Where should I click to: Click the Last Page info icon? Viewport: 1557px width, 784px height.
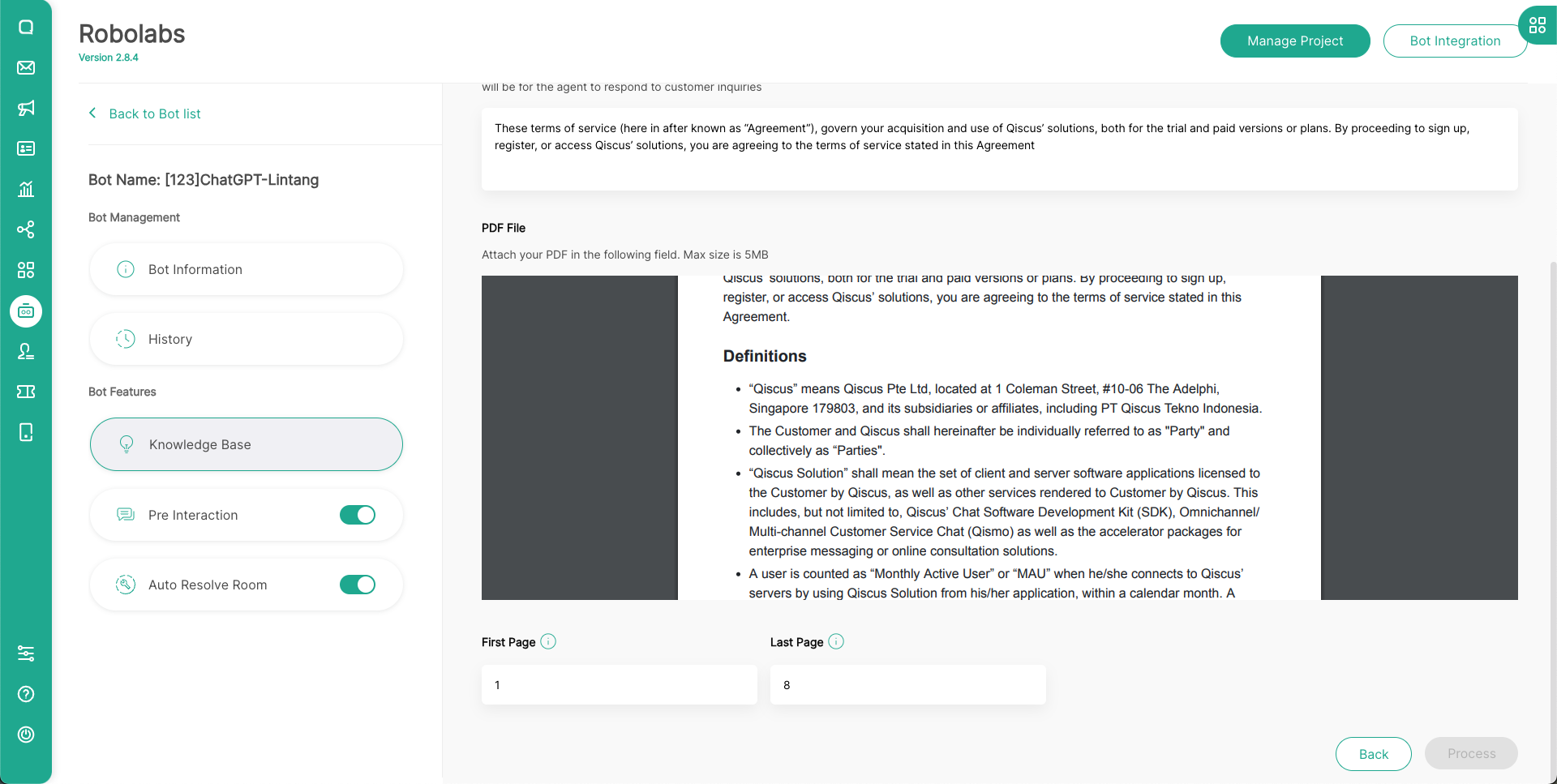836,641
